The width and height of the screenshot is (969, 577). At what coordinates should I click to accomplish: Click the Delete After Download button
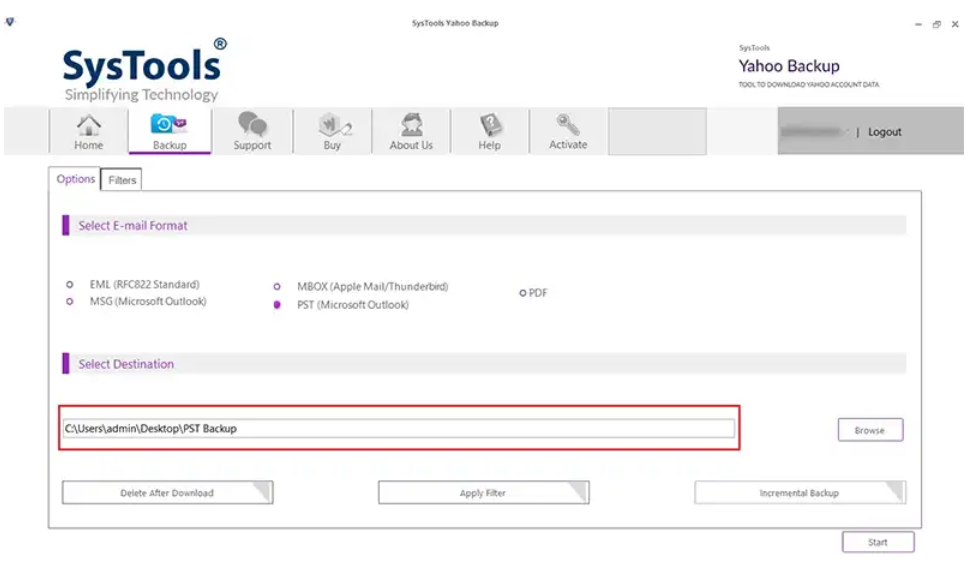pos(167,493)
